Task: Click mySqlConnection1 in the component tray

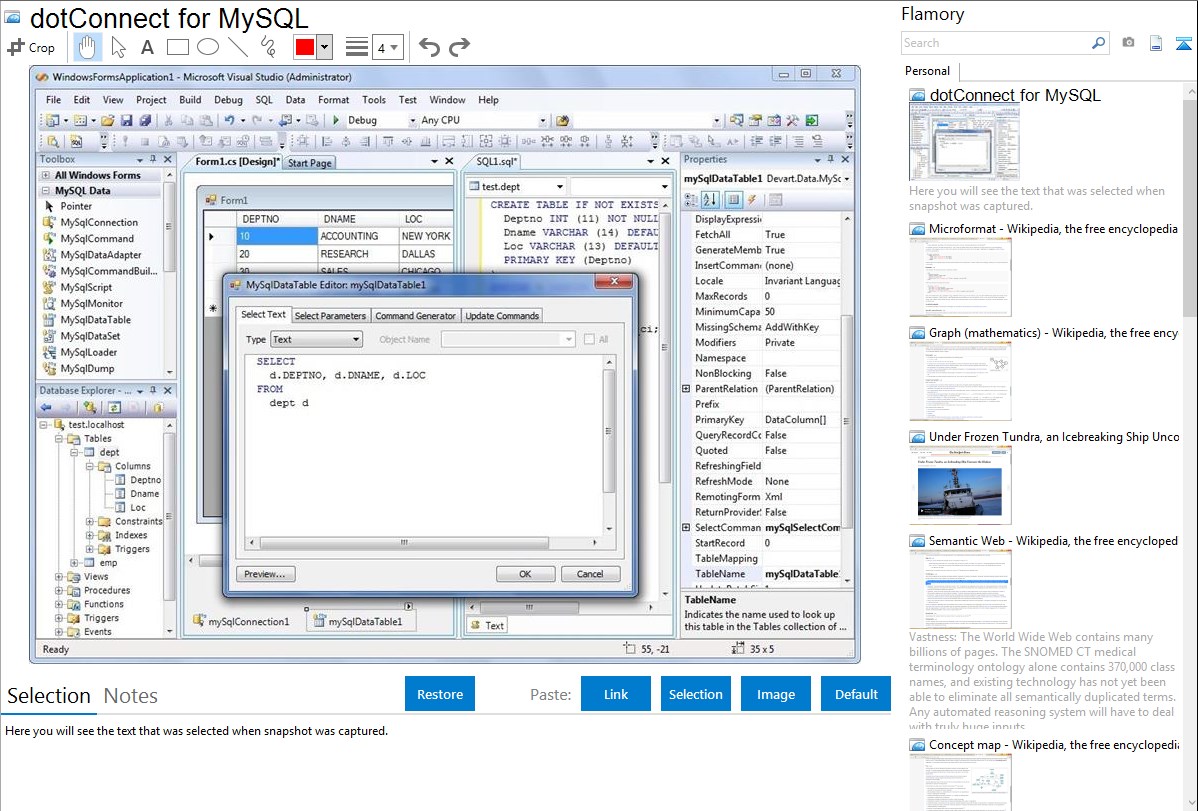Action: pos(241,621)
